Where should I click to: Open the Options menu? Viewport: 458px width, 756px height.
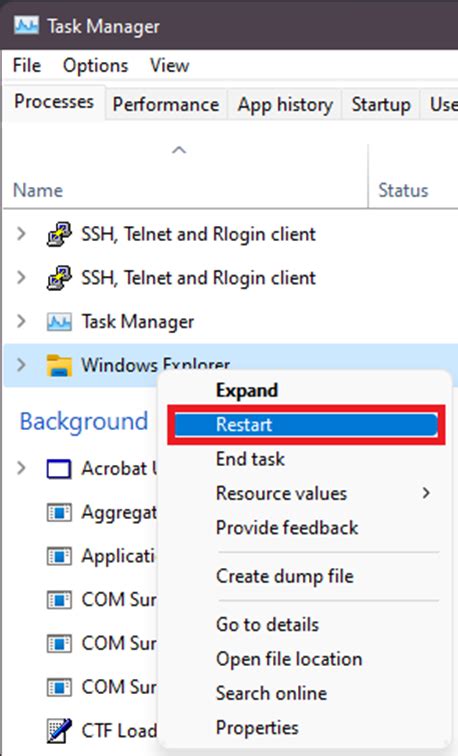click(x=95, y=66)
